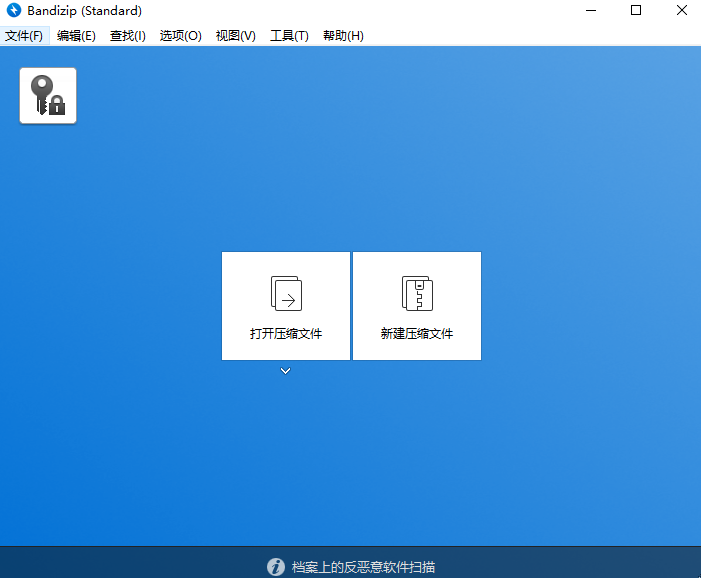Open the 编辑(E) menu

point(76,36)
